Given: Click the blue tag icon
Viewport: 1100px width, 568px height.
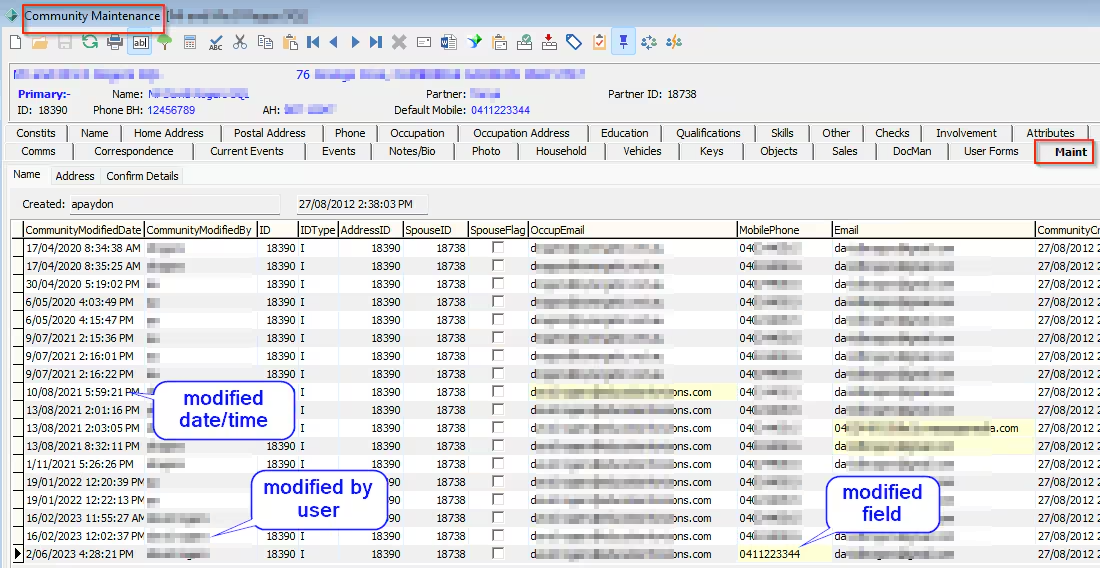Looking at the screenshot, I should 574,42.
